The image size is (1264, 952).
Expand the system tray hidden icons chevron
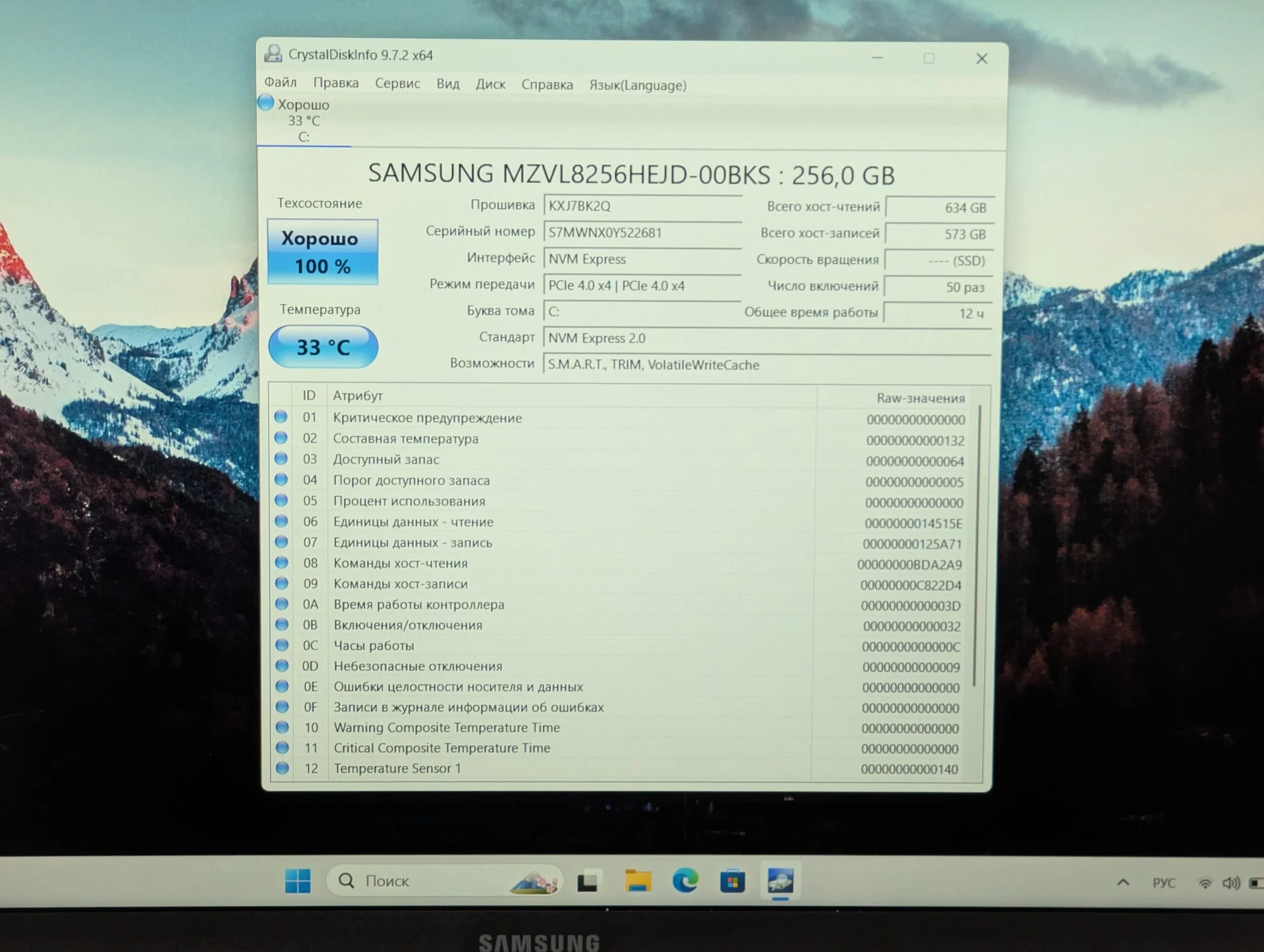1123,882
